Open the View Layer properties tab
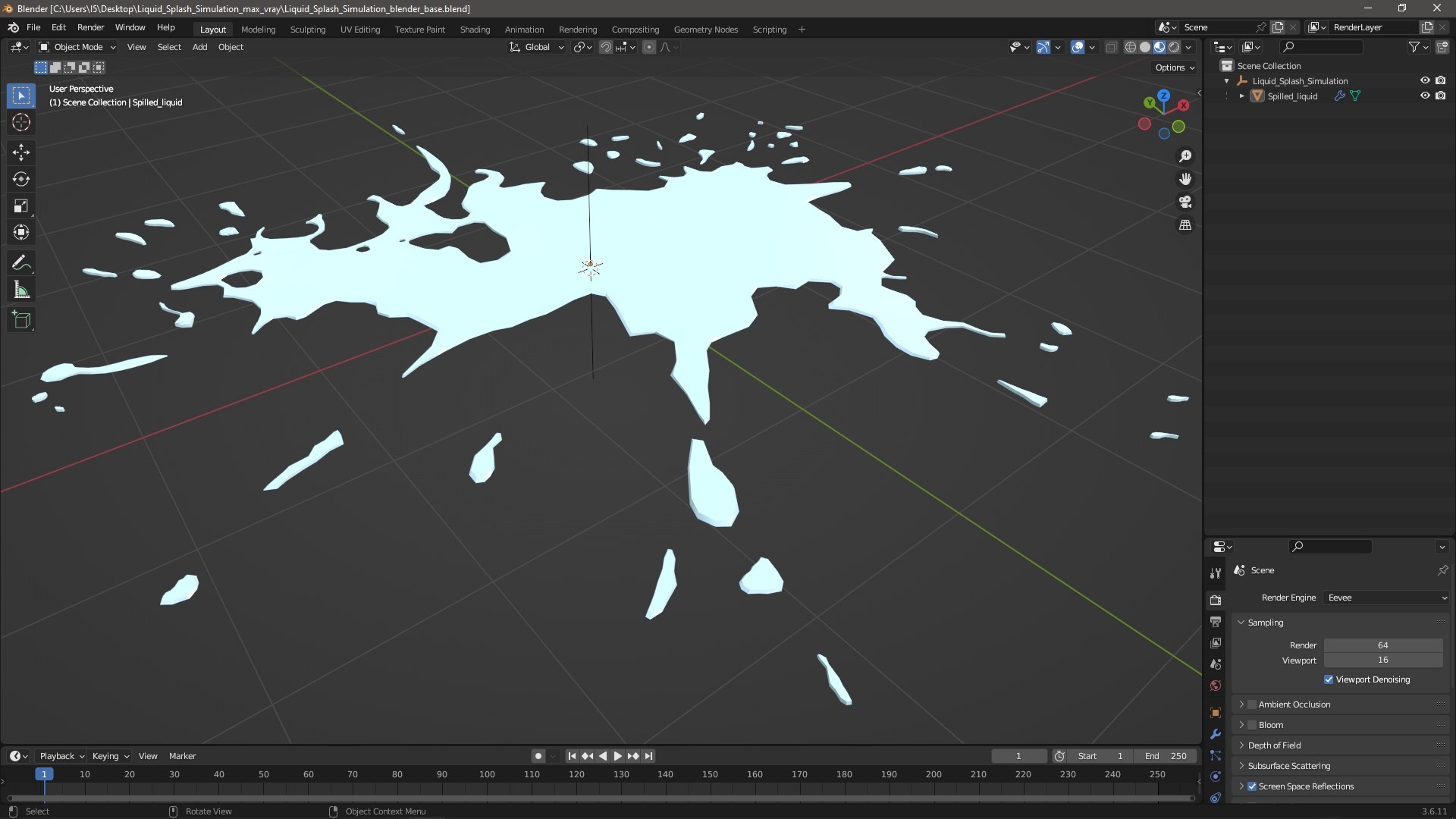Screen dimensions: 1456x819 click(x=1216, y=643)
